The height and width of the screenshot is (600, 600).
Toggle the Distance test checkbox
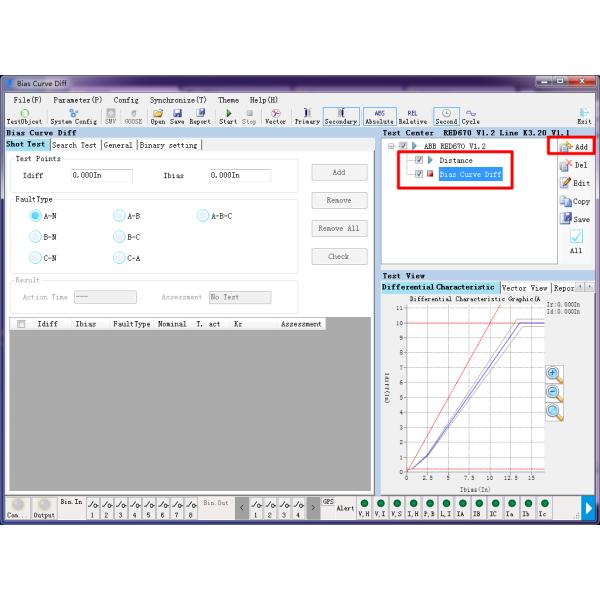point(419,160)
